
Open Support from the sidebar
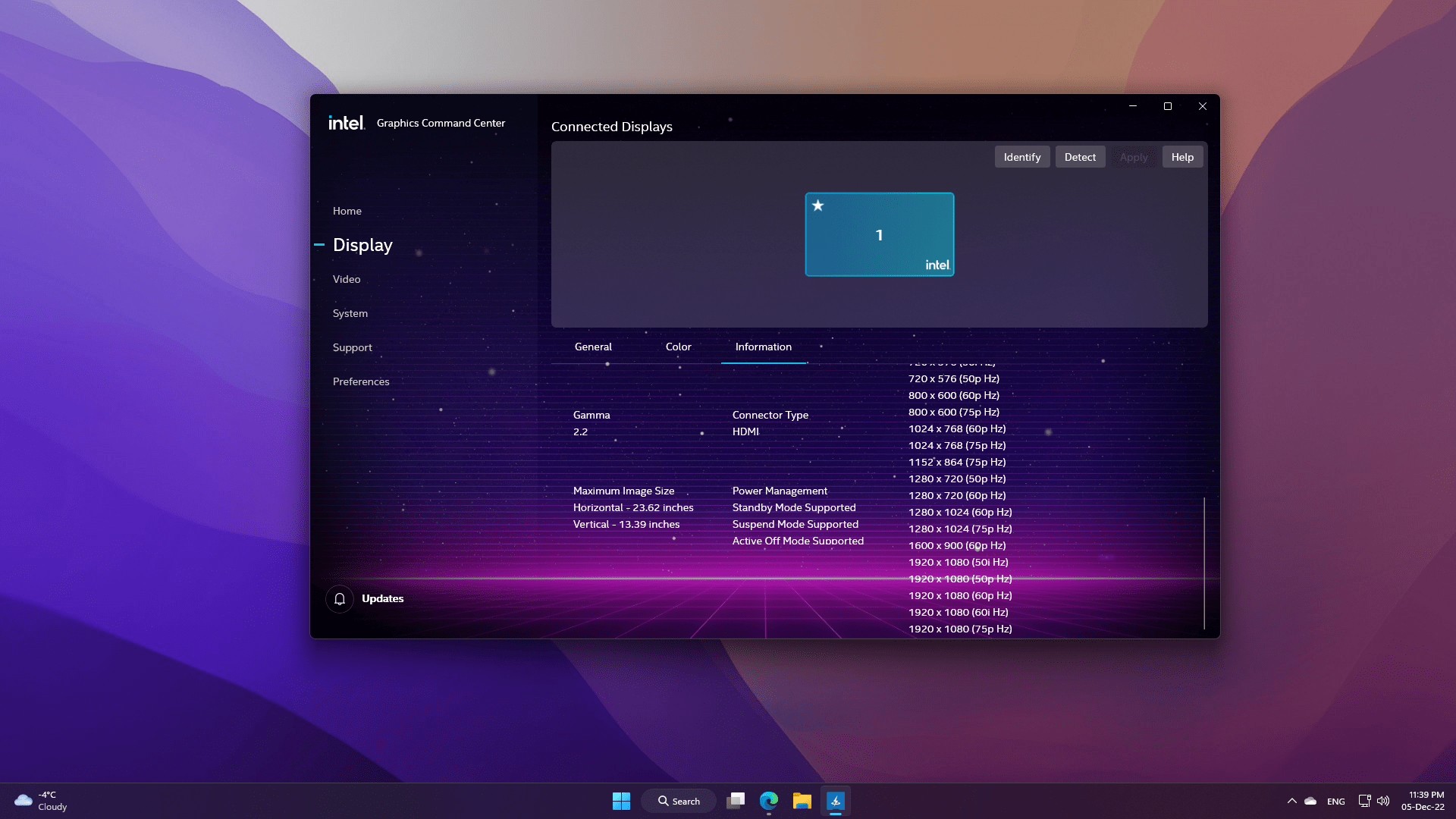[x=352, y=347]
